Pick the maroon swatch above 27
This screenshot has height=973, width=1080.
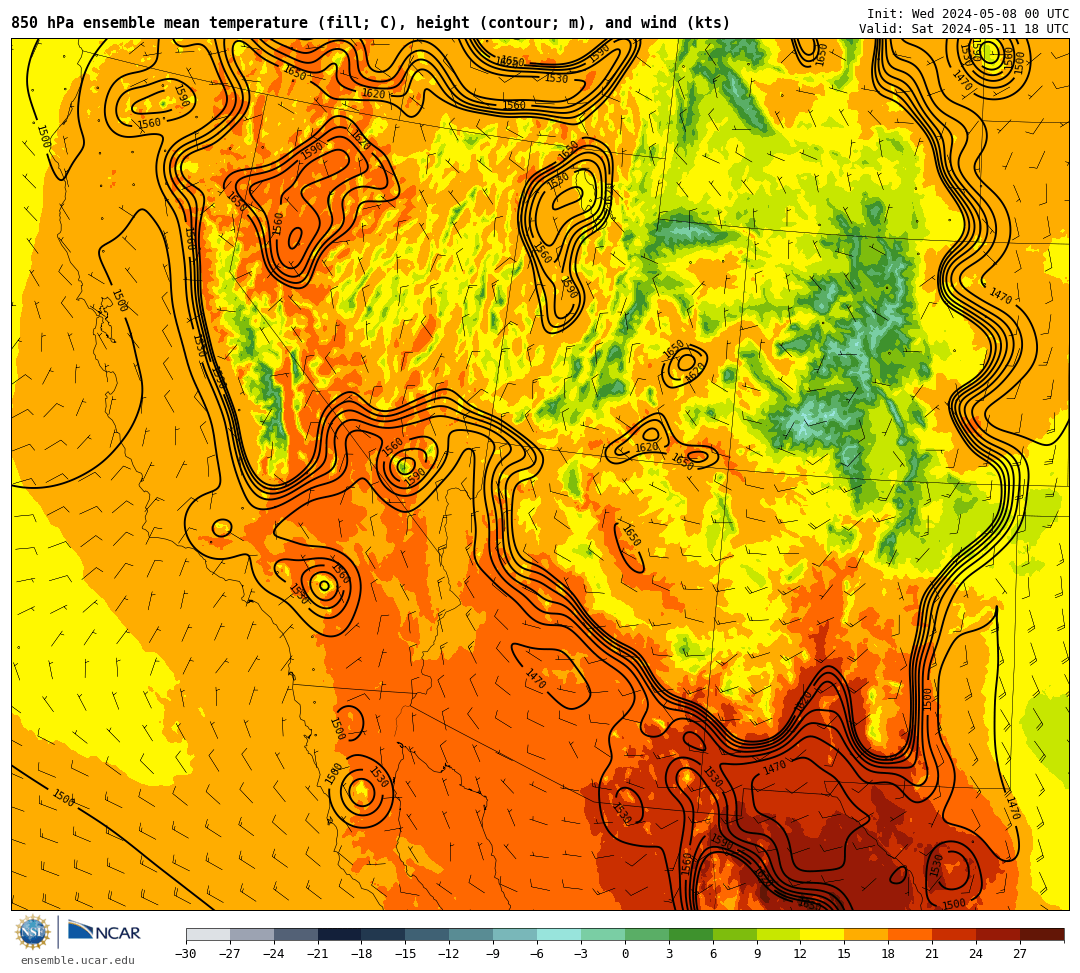tap(1042, 934)
